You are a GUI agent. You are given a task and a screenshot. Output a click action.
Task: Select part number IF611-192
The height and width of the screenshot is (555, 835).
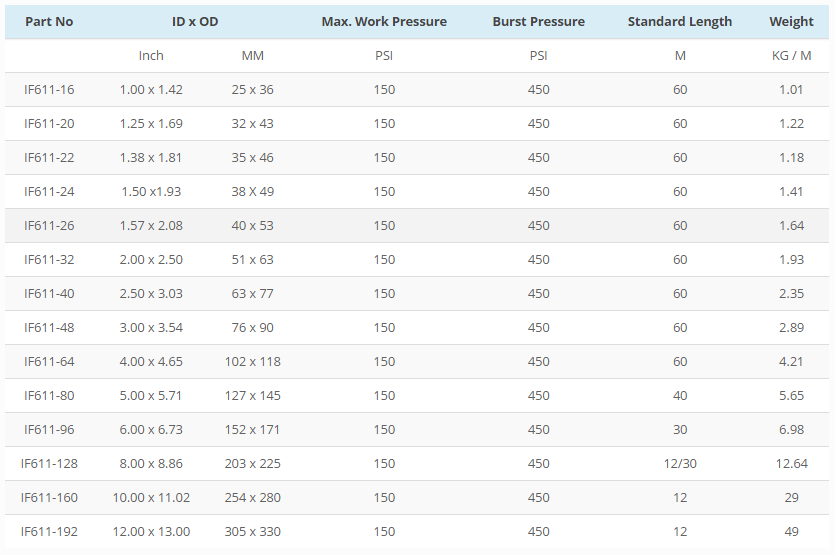click(49, 531)
